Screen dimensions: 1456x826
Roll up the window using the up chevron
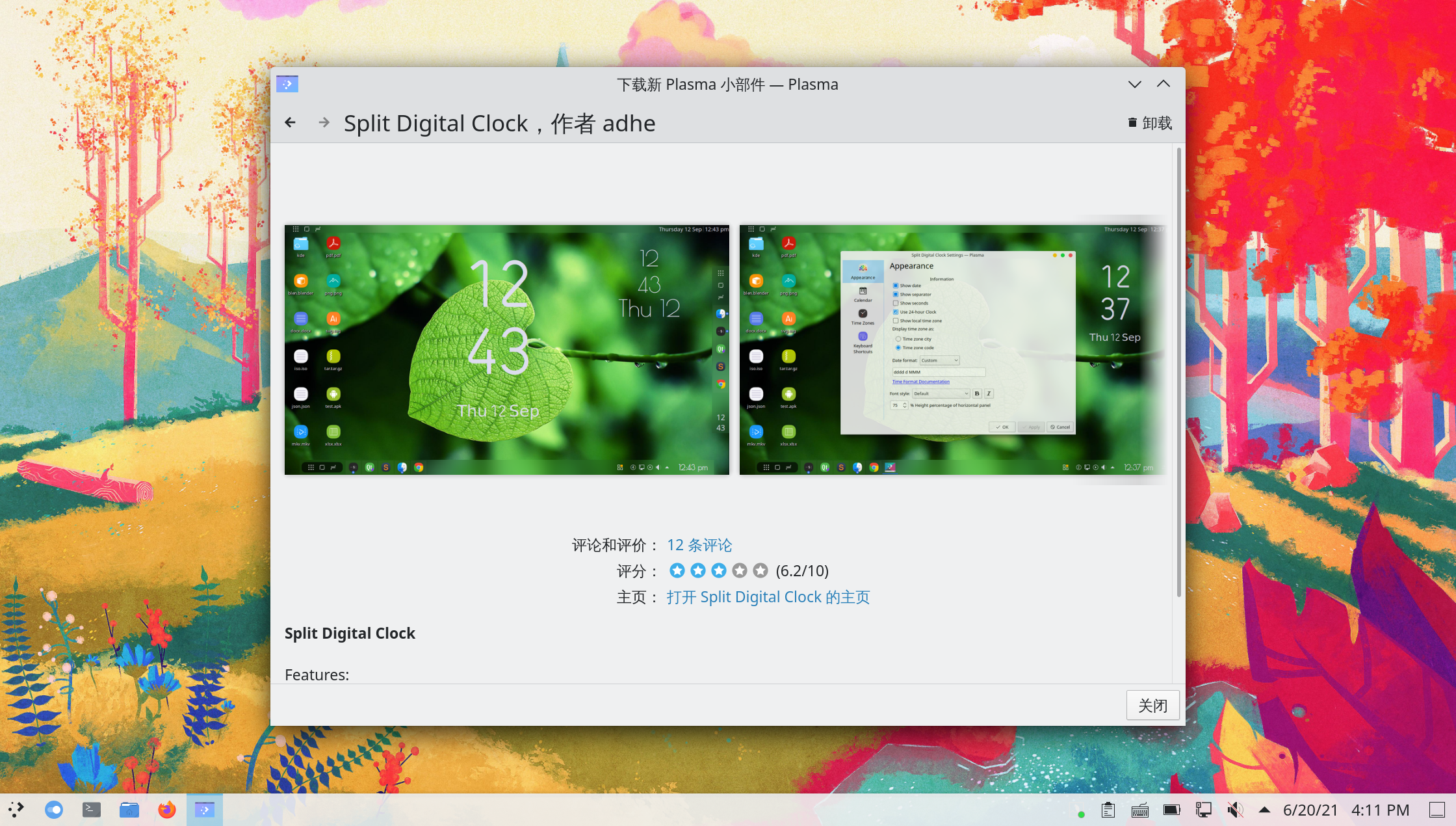[1163, 84]
